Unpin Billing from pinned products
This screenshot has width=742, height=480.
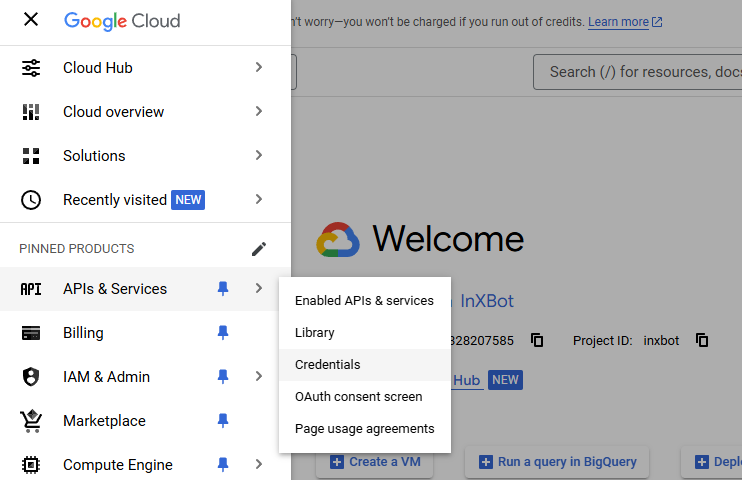(x=223, y=333)
